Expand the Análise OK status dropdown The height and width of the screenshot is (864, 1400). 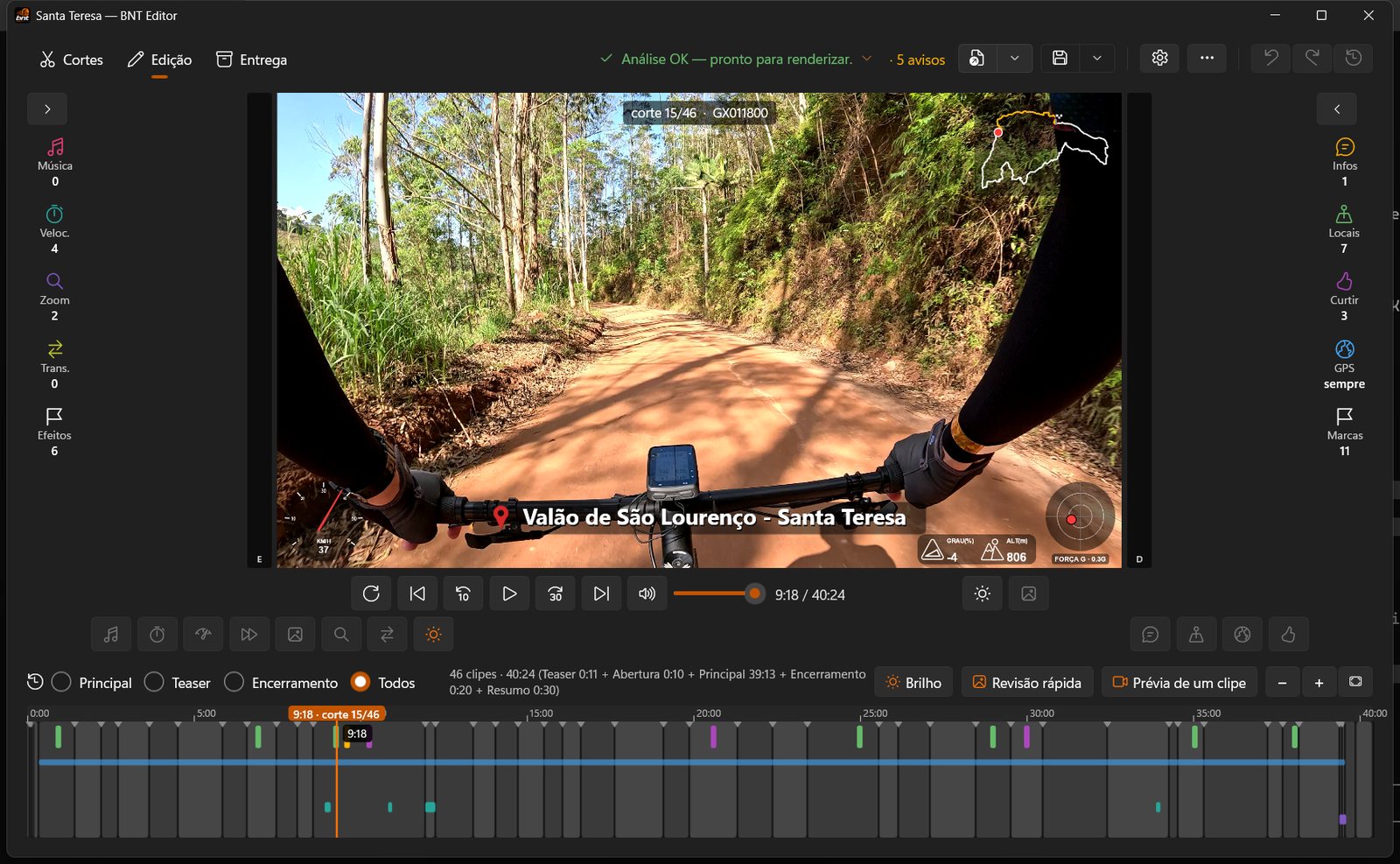[x=867, y=59]
